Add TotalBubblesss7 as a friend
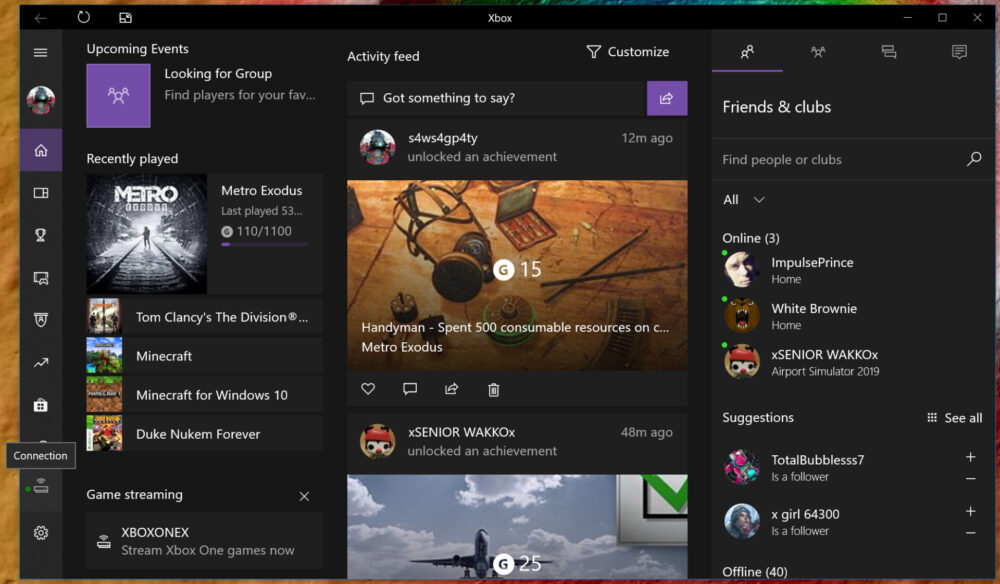This screenshot has height=584, width=1000. (972, 459)
